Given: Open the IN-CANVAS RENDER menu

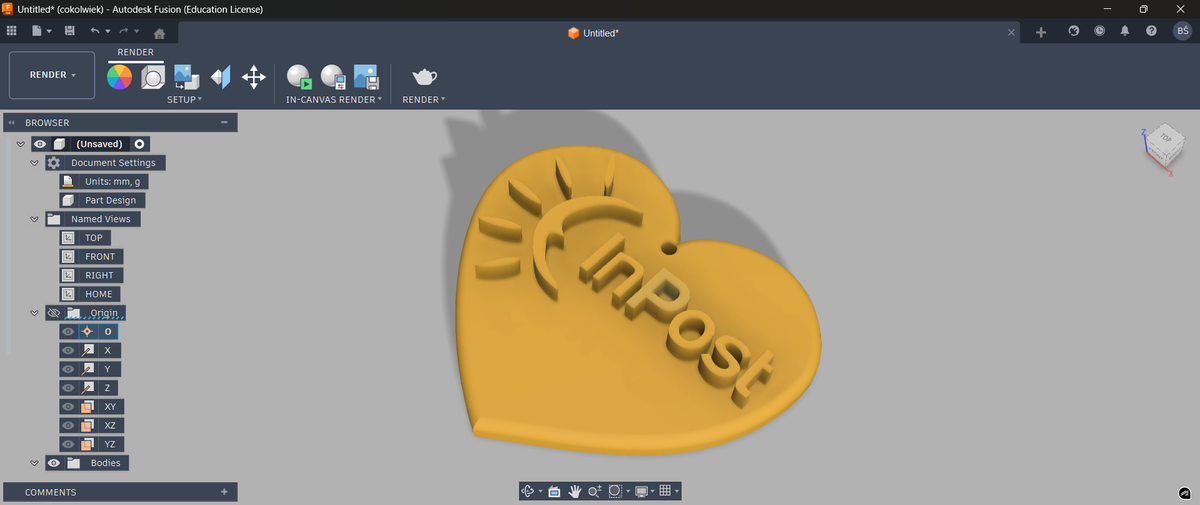Looking at the screenshot, I should tap(333, 100).
